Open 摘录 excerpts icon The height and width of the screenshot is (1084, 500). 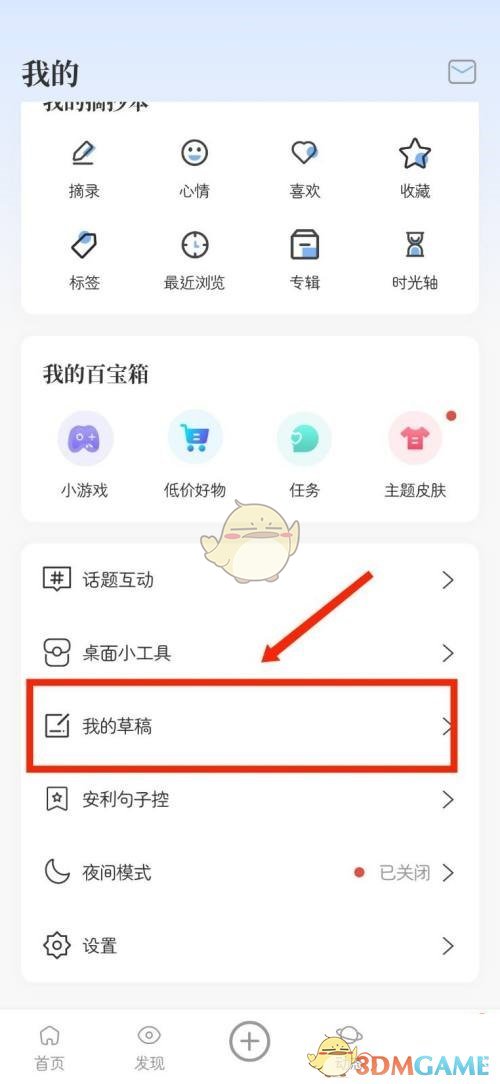point(84,153)
